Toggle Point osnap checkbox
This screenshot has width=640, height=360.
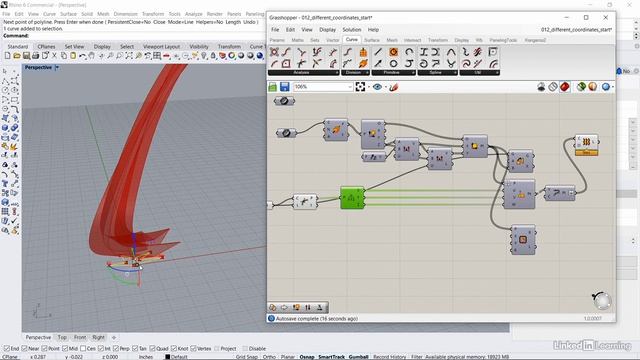[x=44, y=349]
